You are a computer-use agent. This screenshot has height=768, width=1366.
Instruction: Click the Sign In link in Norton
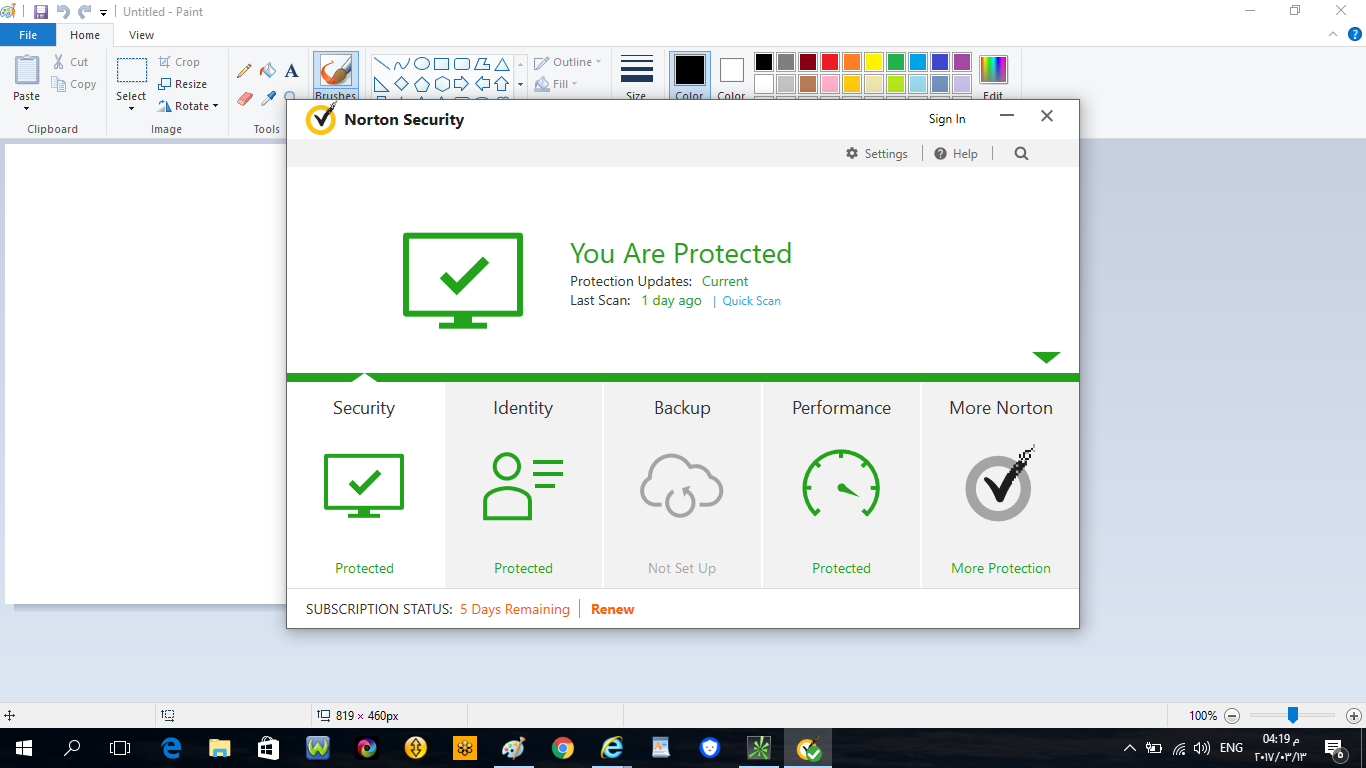[x=947, y=119]
